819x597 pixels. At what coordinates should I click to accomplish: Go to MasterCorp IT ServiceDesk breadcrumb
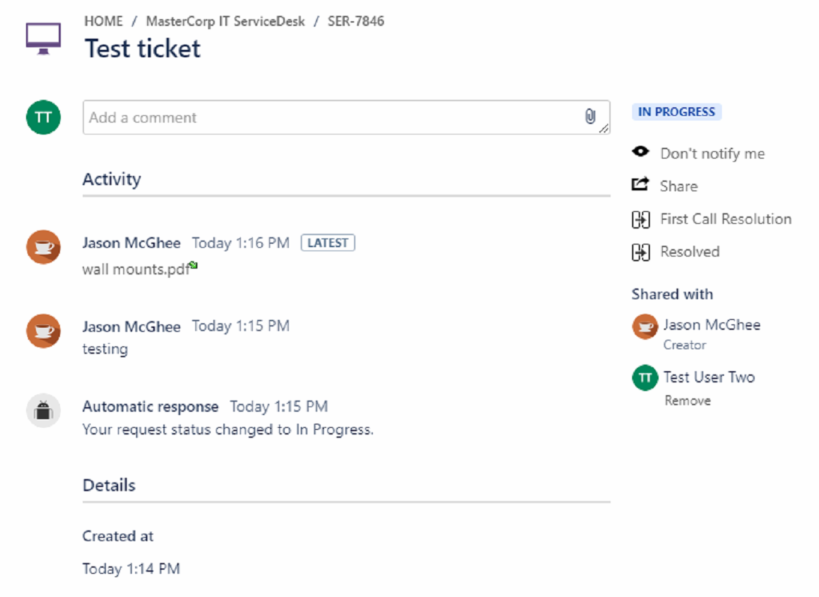225,21
